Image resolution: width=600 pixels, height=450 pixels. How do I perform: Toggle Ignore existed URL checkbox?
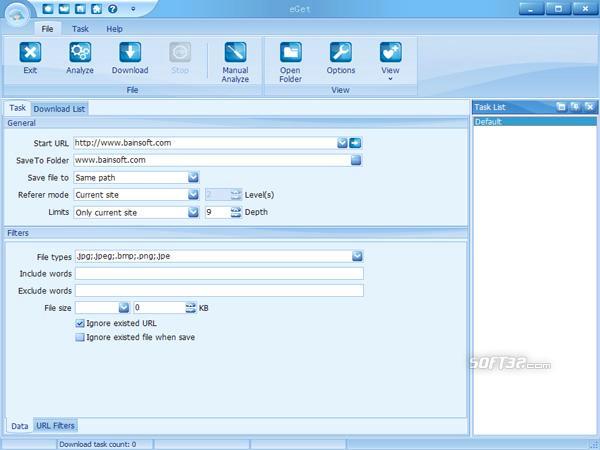click(80, 324)
